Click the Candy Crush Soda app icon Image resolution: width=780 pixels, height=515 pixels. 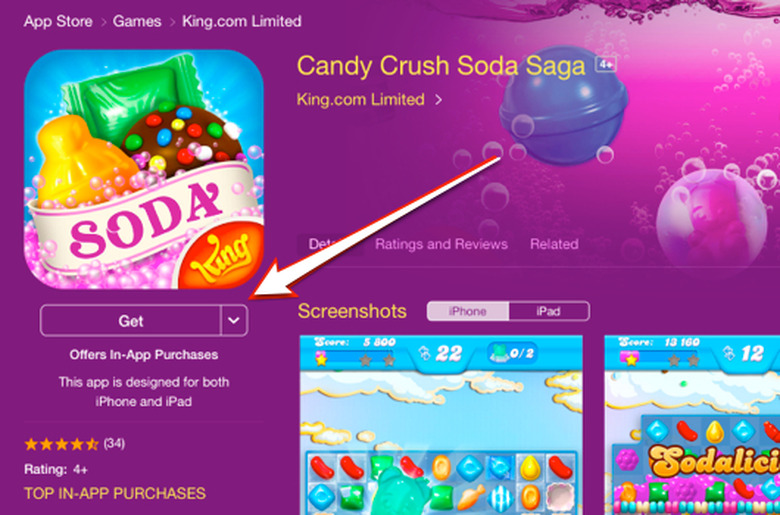144,169
